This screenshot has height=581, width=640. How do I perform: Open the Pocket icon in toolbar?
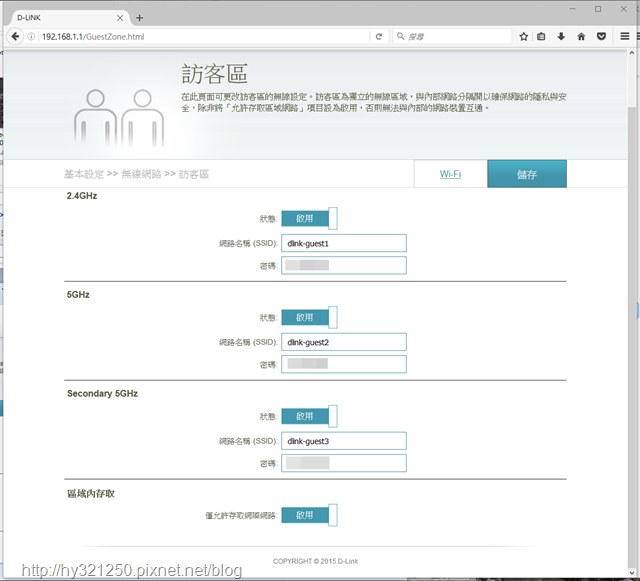pyautogui.click(x=601, y=36)
